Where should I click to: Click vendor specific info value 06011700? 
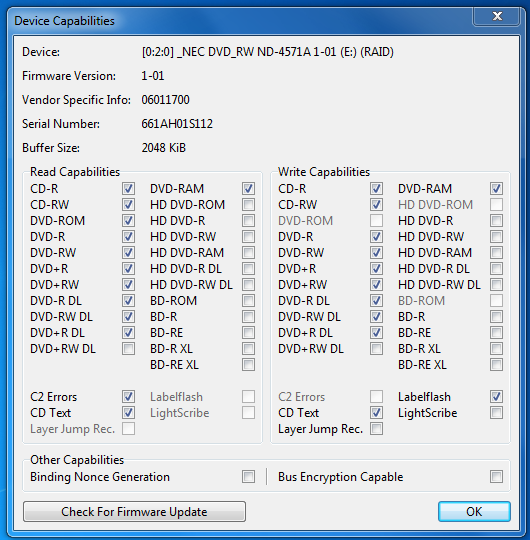coord(165,100)
